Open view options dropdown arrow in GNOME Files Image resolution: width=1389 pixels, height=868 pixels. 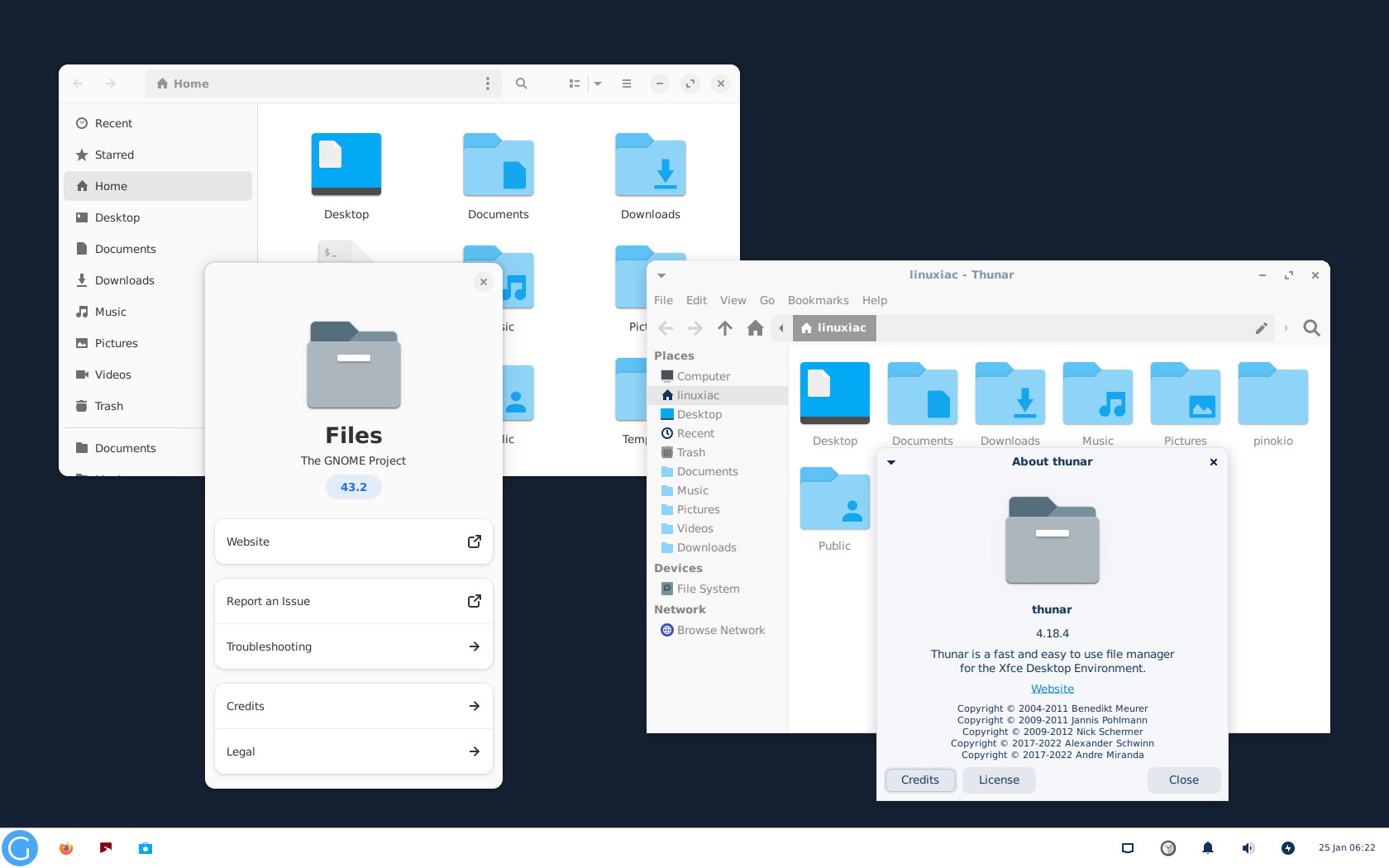pos(598,83)
